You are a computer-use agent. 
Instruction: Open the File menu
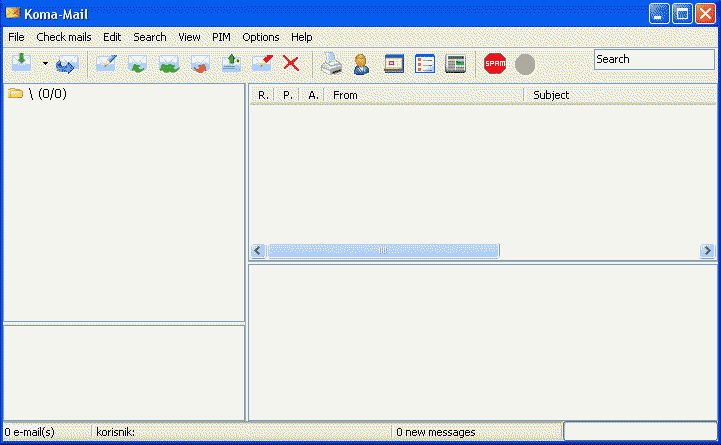tap(16, 37)
